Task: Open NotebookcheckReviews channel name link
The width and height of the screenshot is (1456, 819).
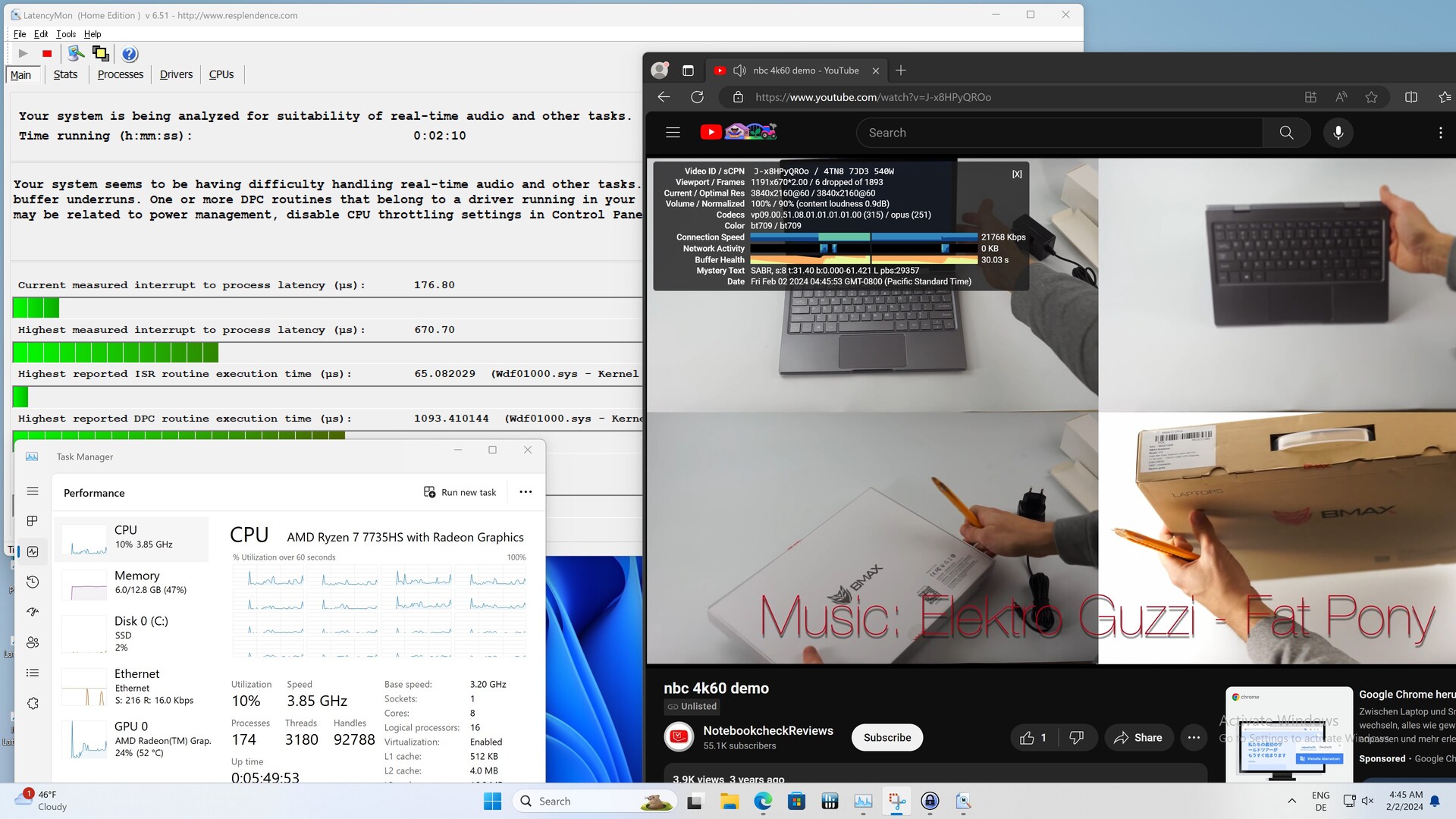Action: click(x=768, y=730)
